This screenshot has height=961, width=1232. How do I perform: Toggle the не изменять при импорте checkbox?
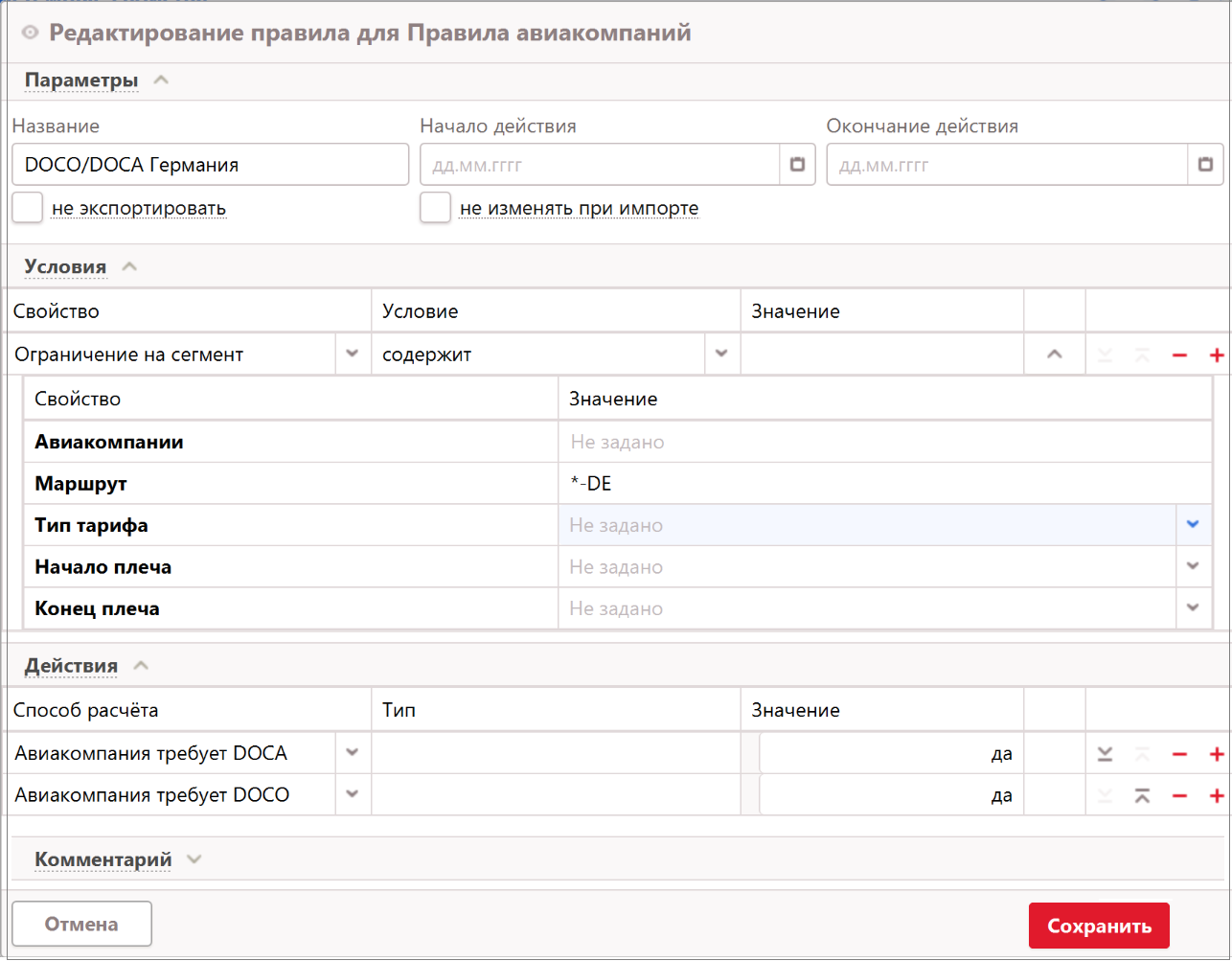436,208
